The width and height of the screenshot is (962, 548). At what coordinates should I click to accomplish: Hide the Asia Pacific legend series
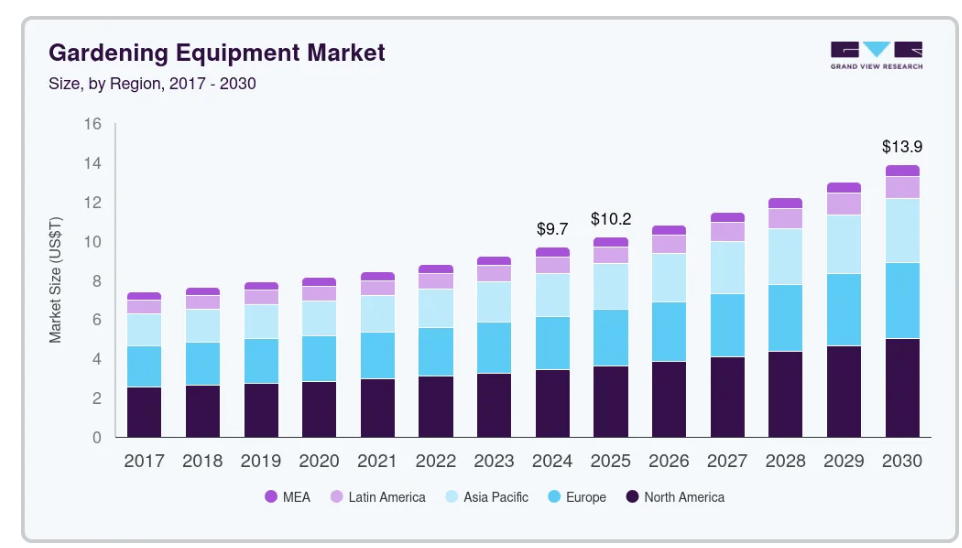click(451, 497)
